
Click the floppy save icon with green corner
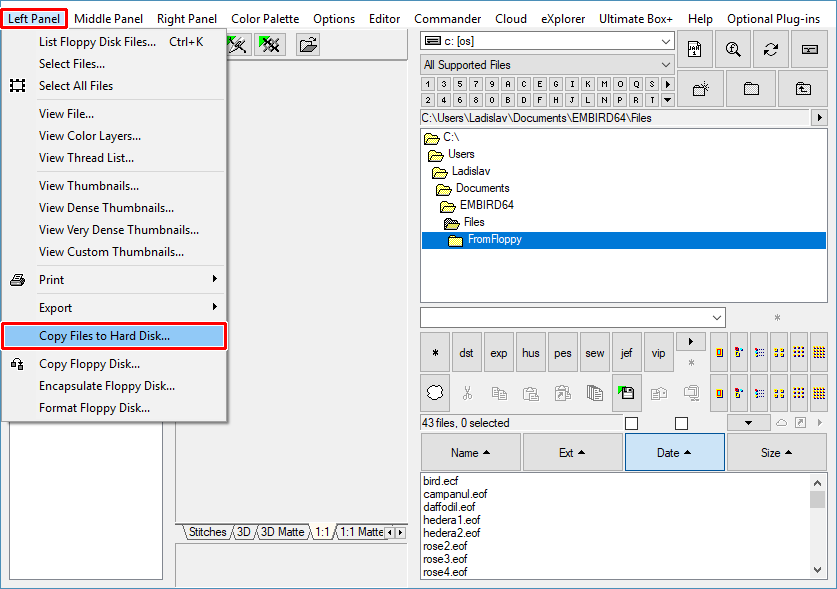coord(627,393)
